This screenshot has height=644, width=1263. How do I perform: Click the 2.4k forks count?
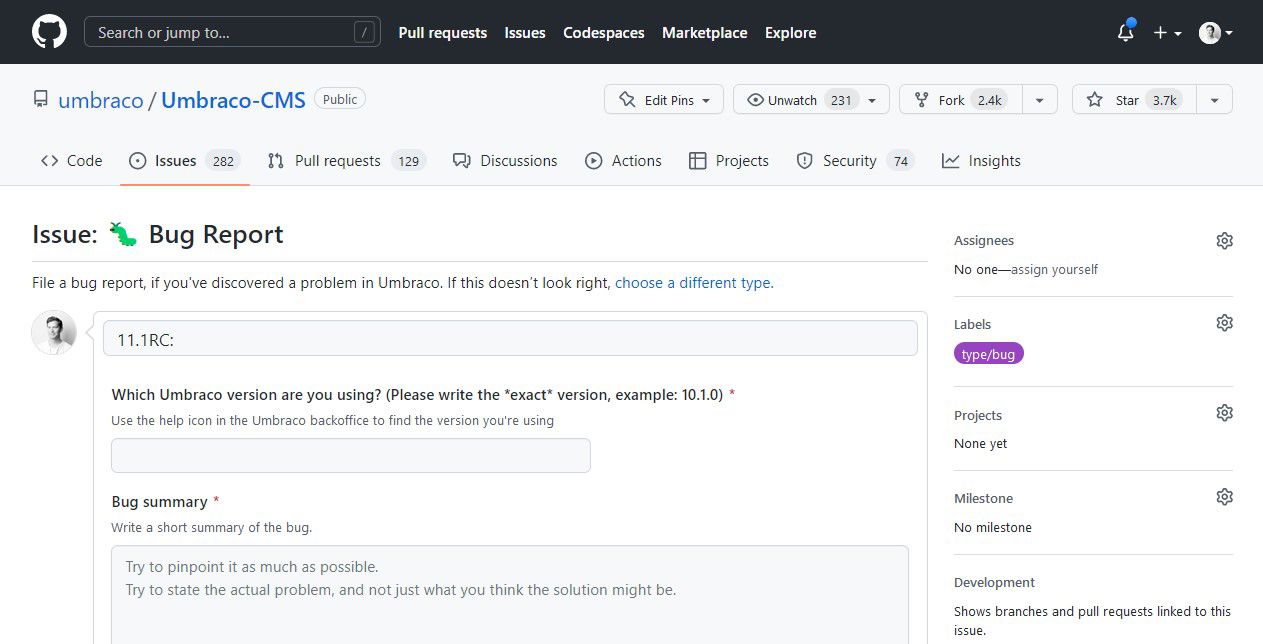[990, 100]
